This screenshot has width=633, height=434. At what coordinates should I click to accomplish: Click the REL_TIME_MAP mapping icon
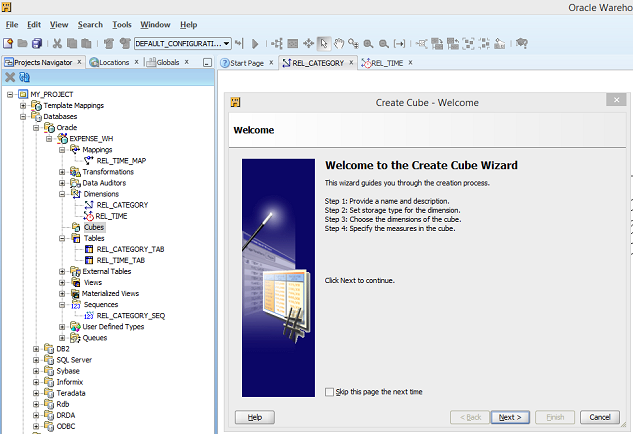coord(89,160)
